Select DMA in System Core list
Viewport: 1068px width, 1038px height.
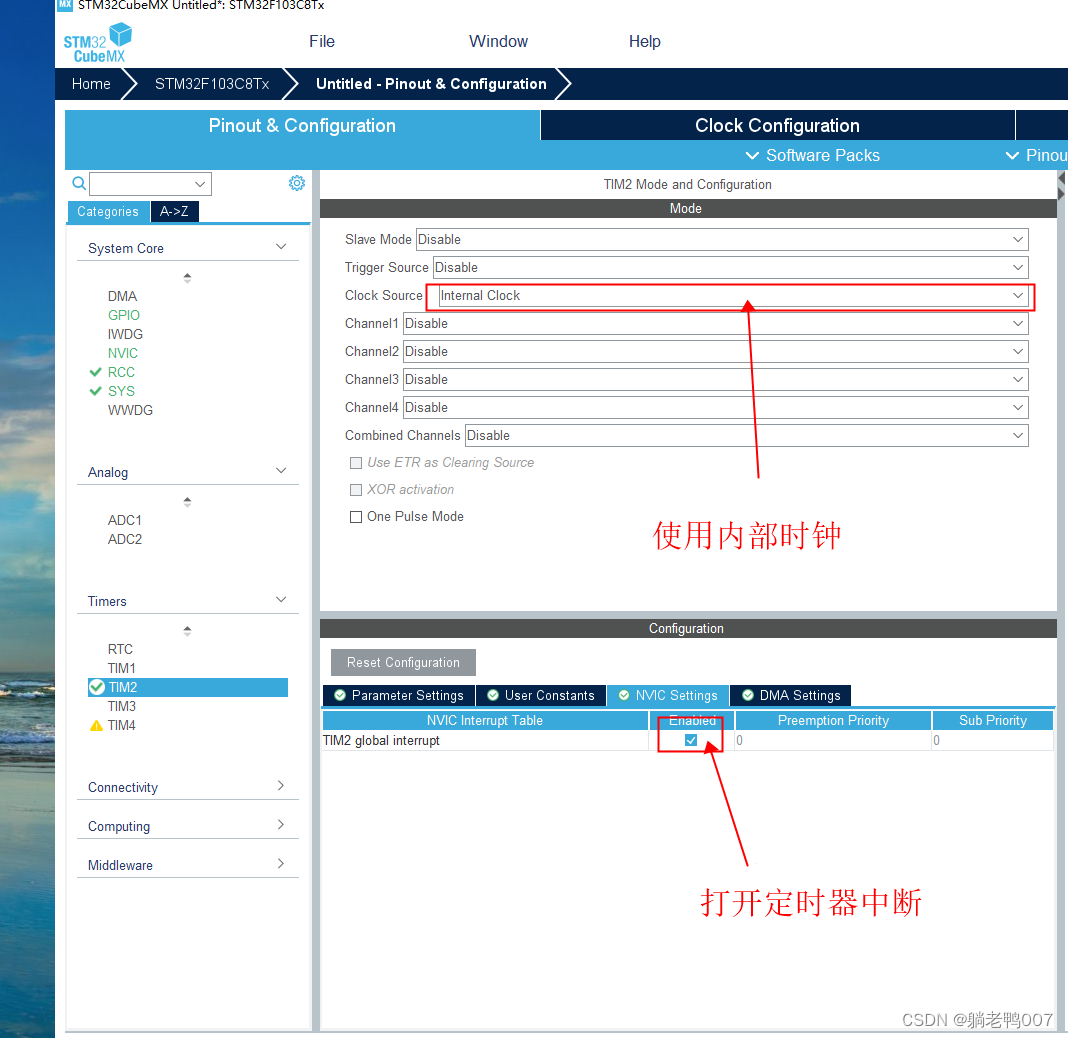tap(123, 296)
